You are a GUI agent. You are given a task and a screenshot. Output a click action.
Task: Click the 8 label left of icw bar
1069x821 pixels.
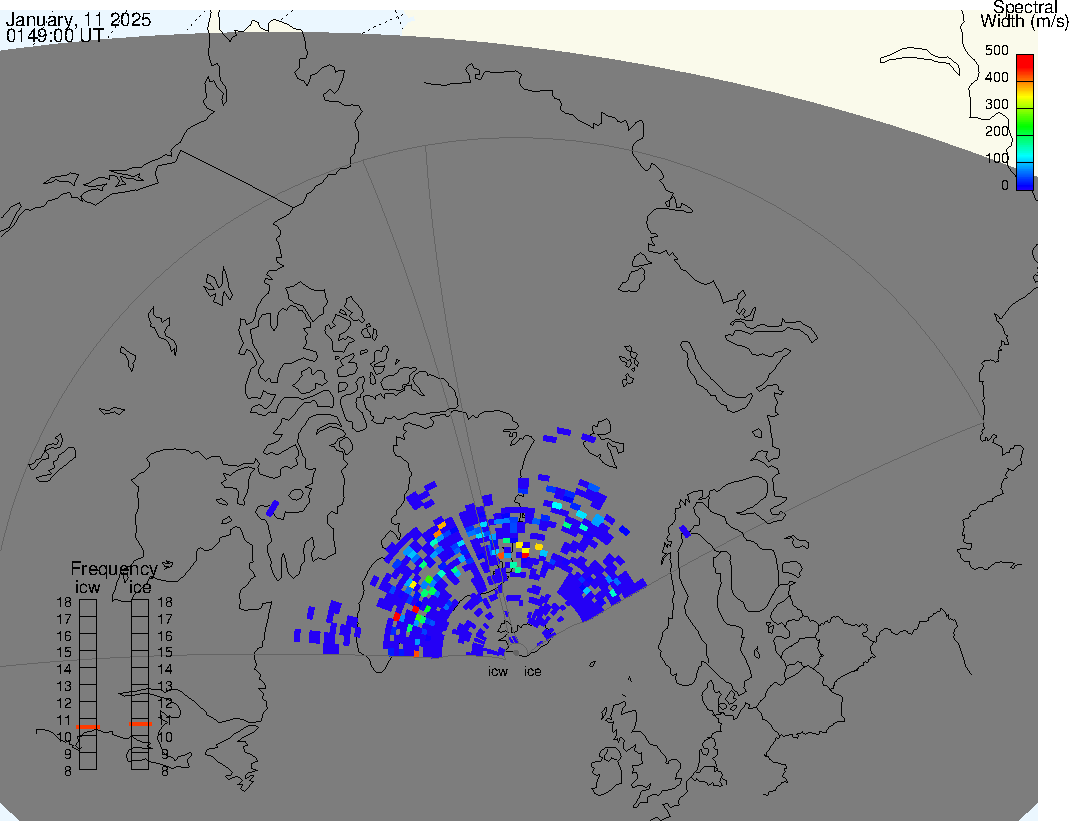pyautogui.click(x=68, y=771)
